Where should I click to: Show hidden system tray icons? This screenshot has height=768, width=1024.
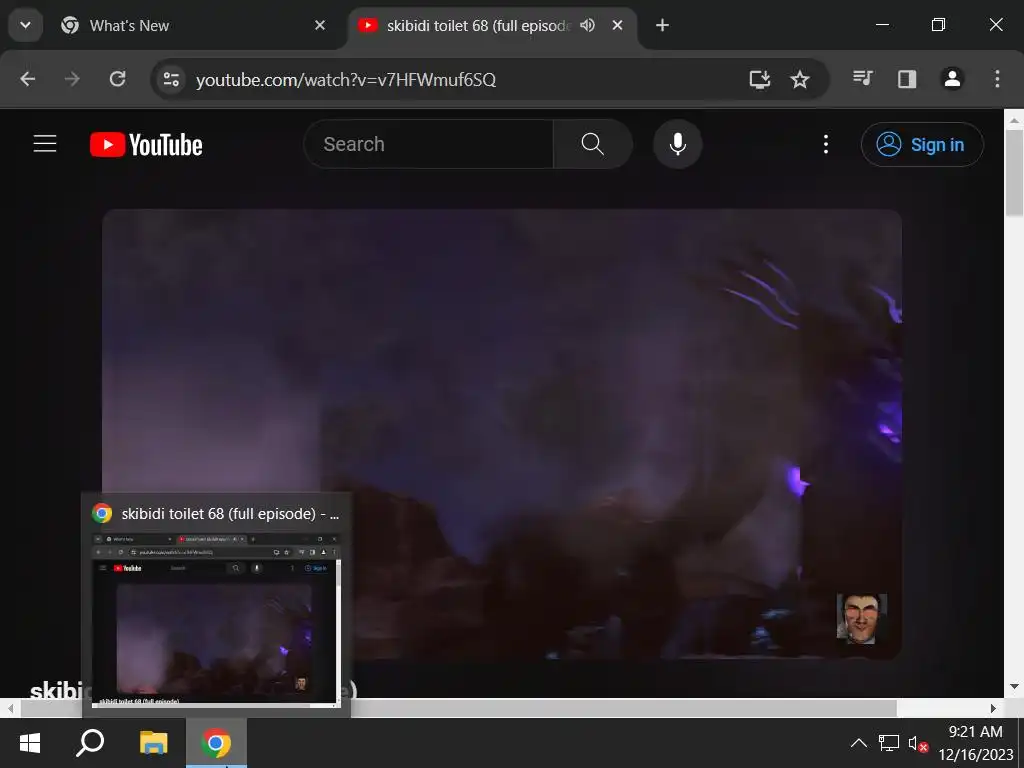coord(859,743)
